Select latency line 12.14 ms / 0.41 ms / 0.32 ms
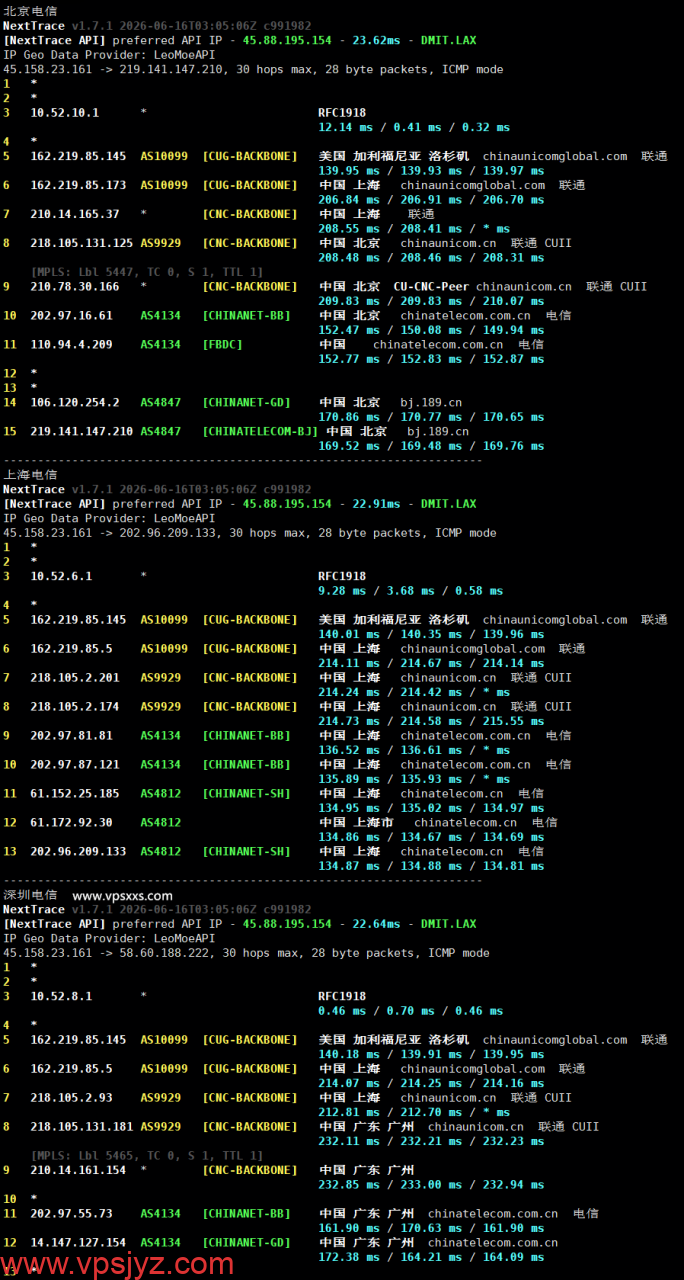 [414, 127]
